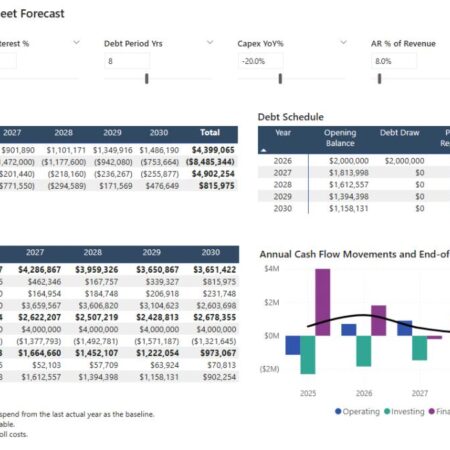Click the bold 2027 value $4,286,867
The width and height of the screenshot is (450, 450).
39,270
